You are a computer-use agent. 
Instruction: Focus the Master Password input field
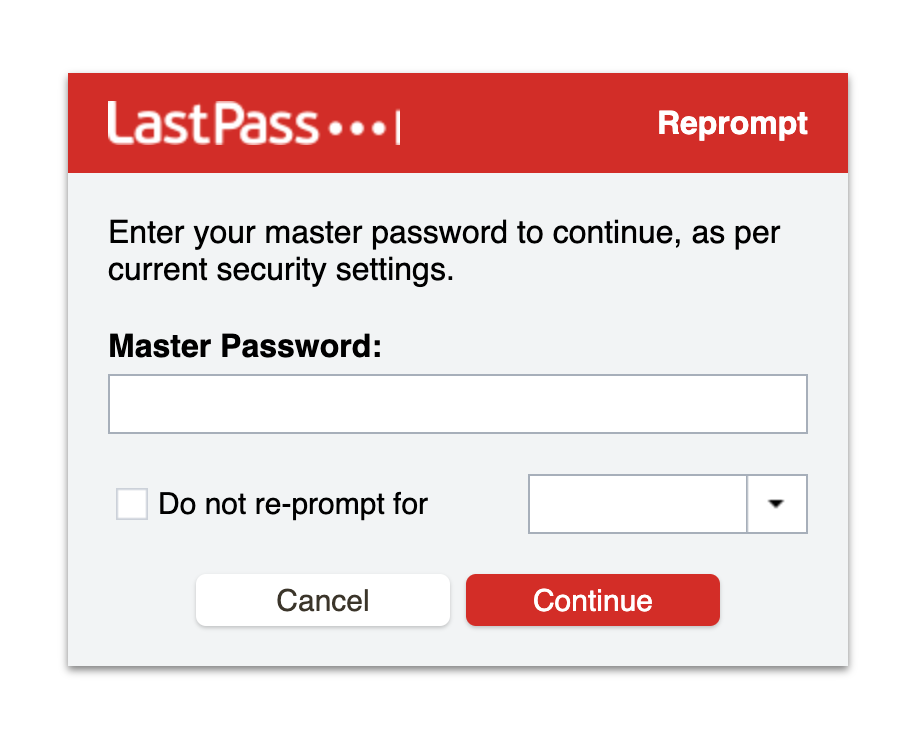pyautogui.click(x=457, y=404)
